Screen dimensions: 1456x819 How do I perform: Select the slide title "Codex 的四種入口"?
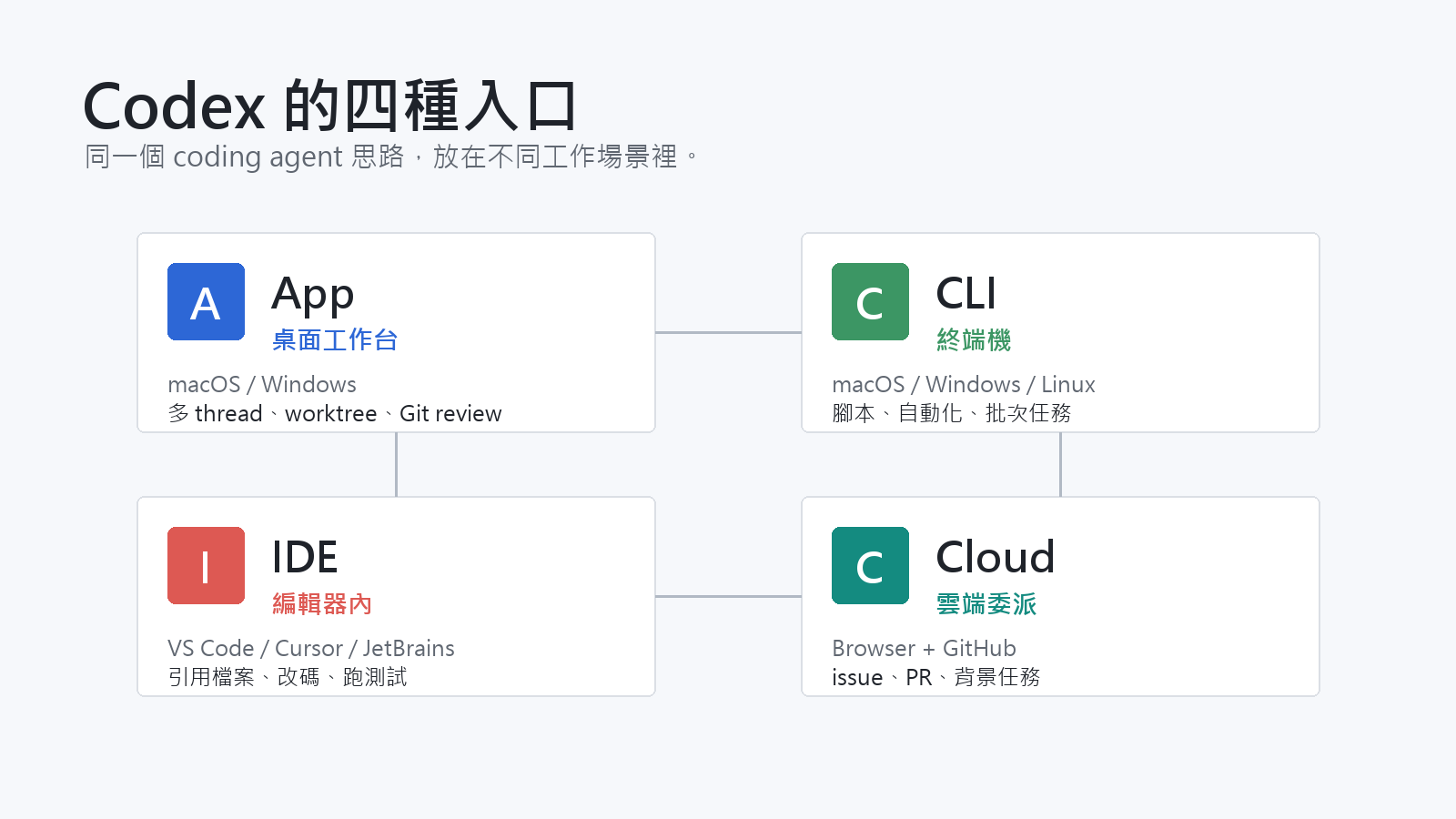330,106
